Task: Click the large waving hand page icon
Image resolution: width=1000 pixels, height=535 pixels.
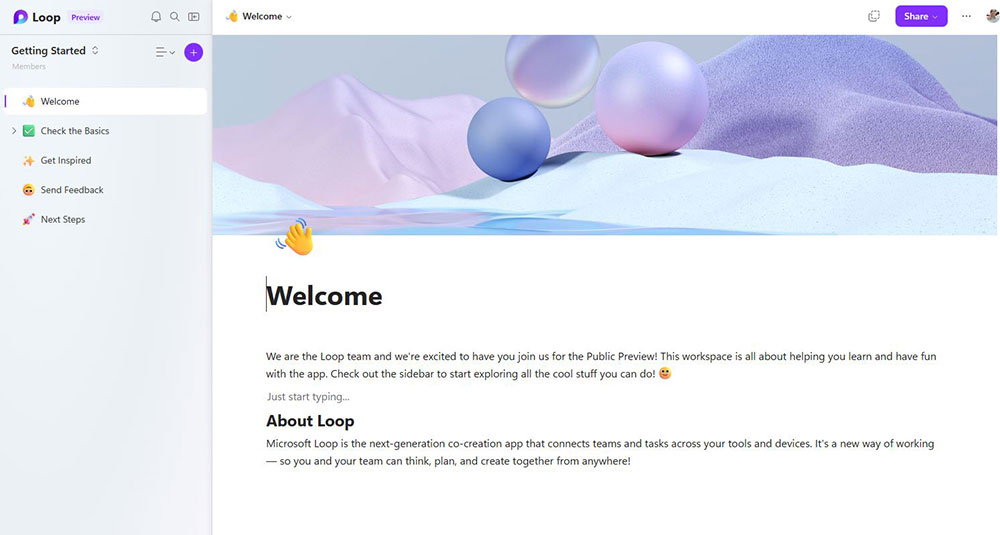Action: 295,237
